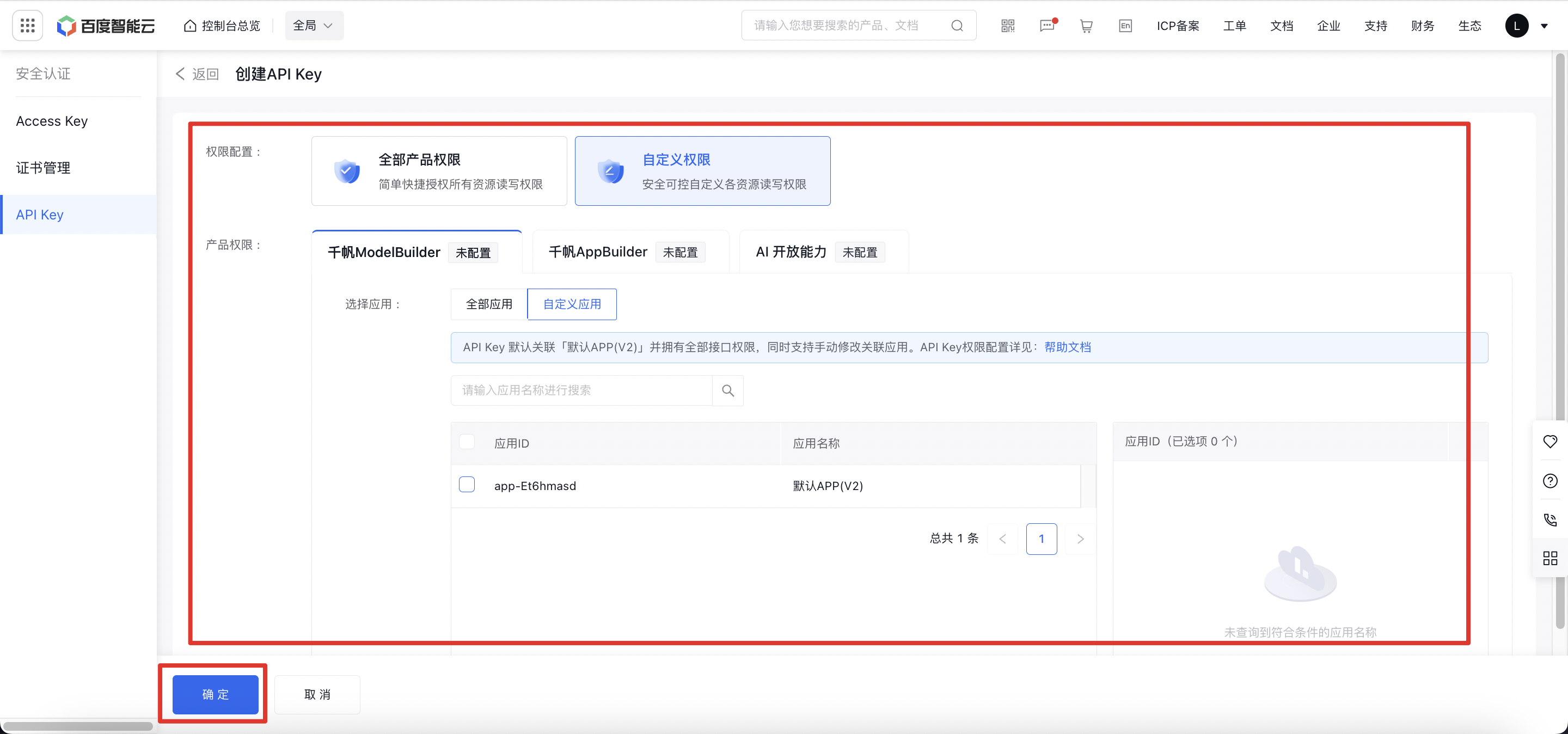
Task: Open the 帮助文档 link
Action: click(1068, 347)
